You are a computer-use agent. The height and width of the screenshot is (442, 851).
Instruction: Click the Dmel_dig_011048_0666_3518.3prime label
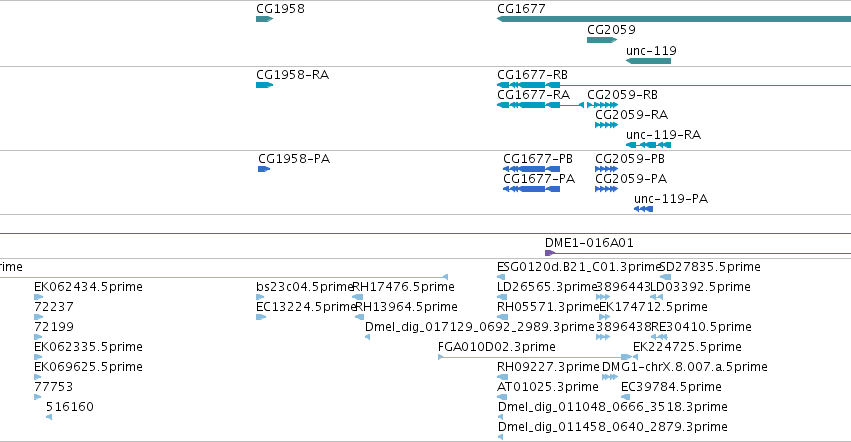click(613, 408)
